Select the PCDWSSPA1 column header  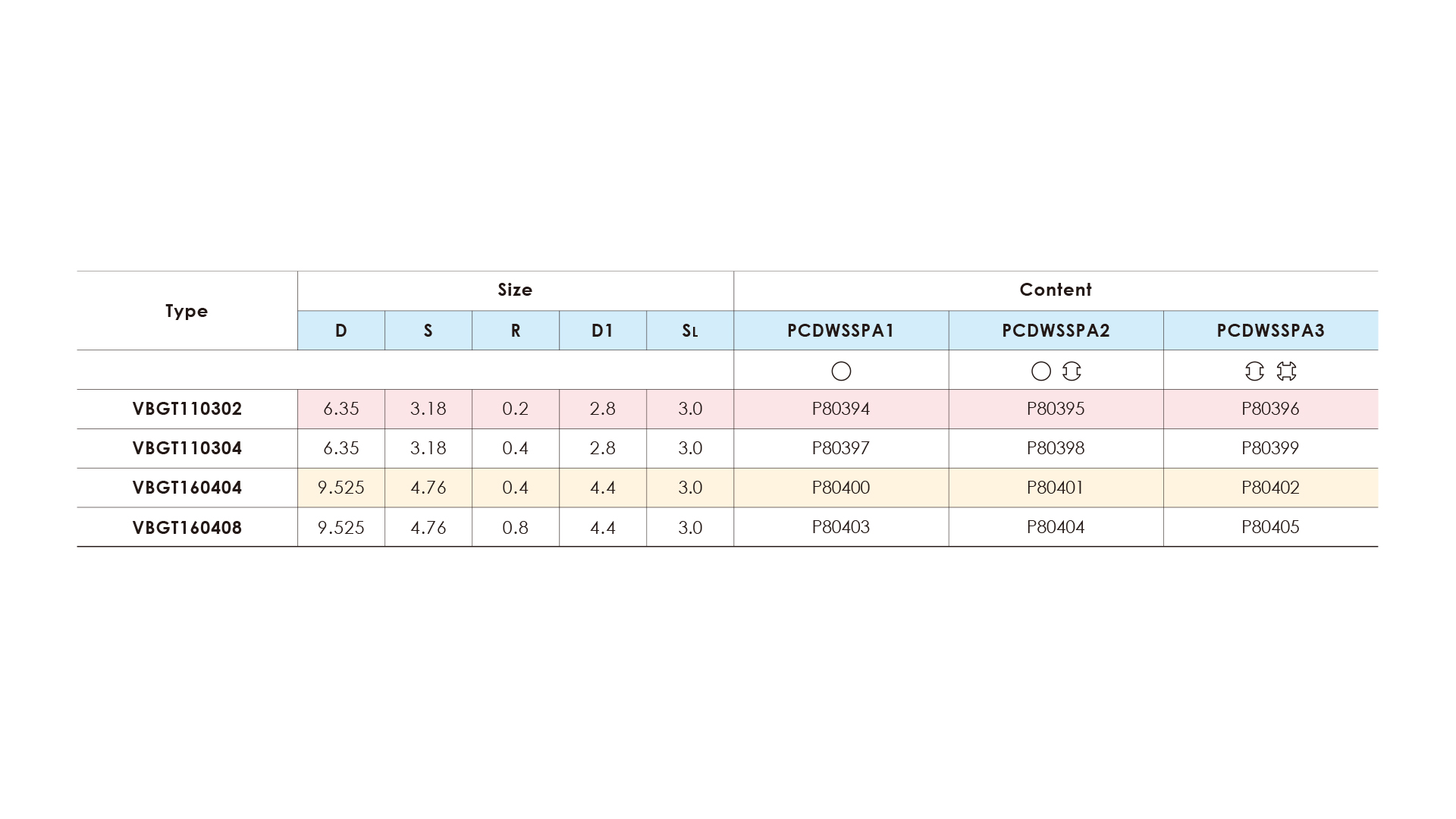point(841,331)
